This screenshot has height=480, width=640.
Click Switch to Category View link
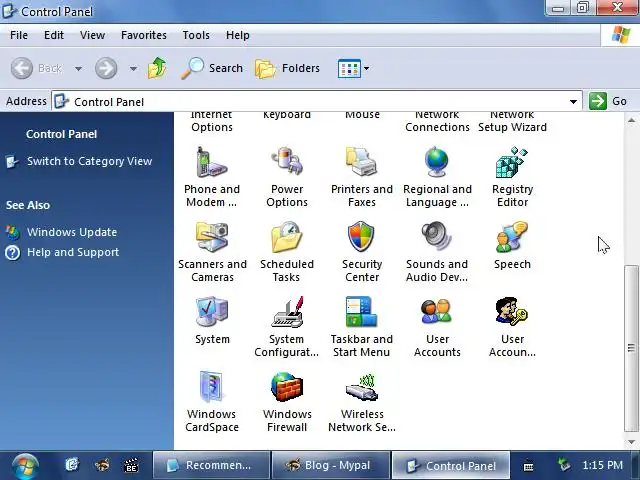coord(89,161)
